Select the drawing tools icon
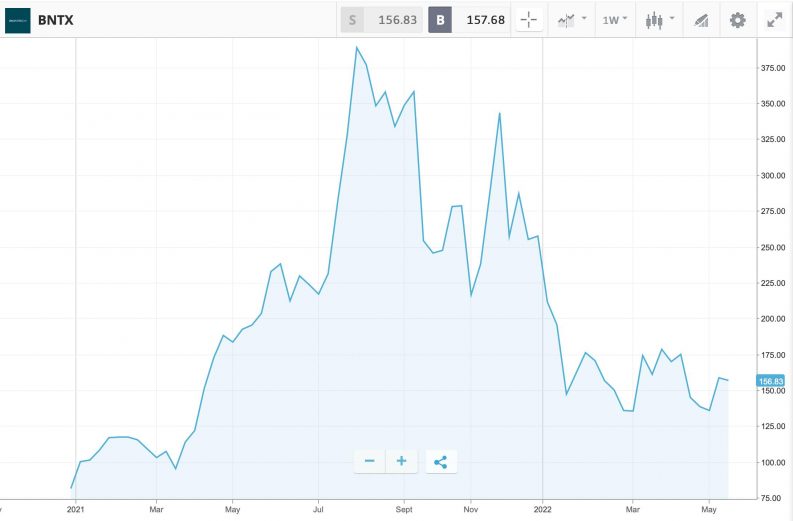This screenshot has height=521, width=793. tap(701, 20)
